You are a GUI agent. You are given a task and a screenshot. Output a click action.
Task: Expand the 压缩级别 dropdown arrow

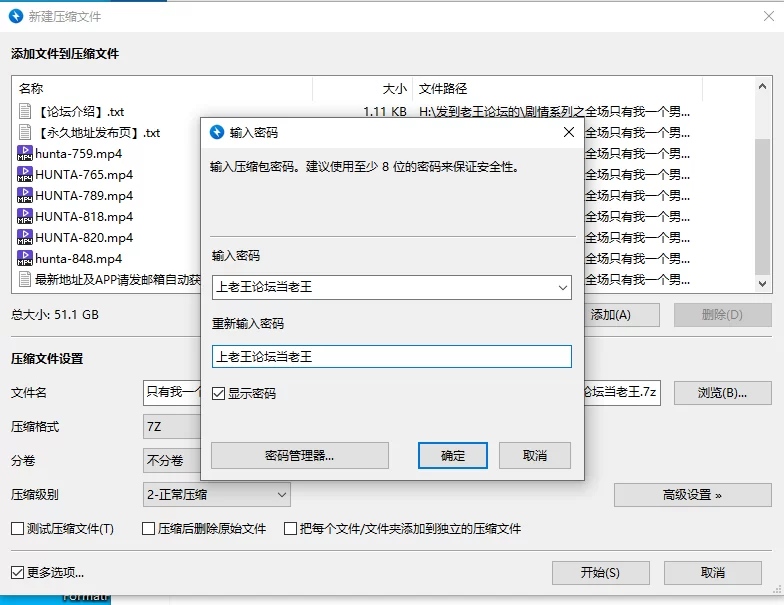(282, 495)
